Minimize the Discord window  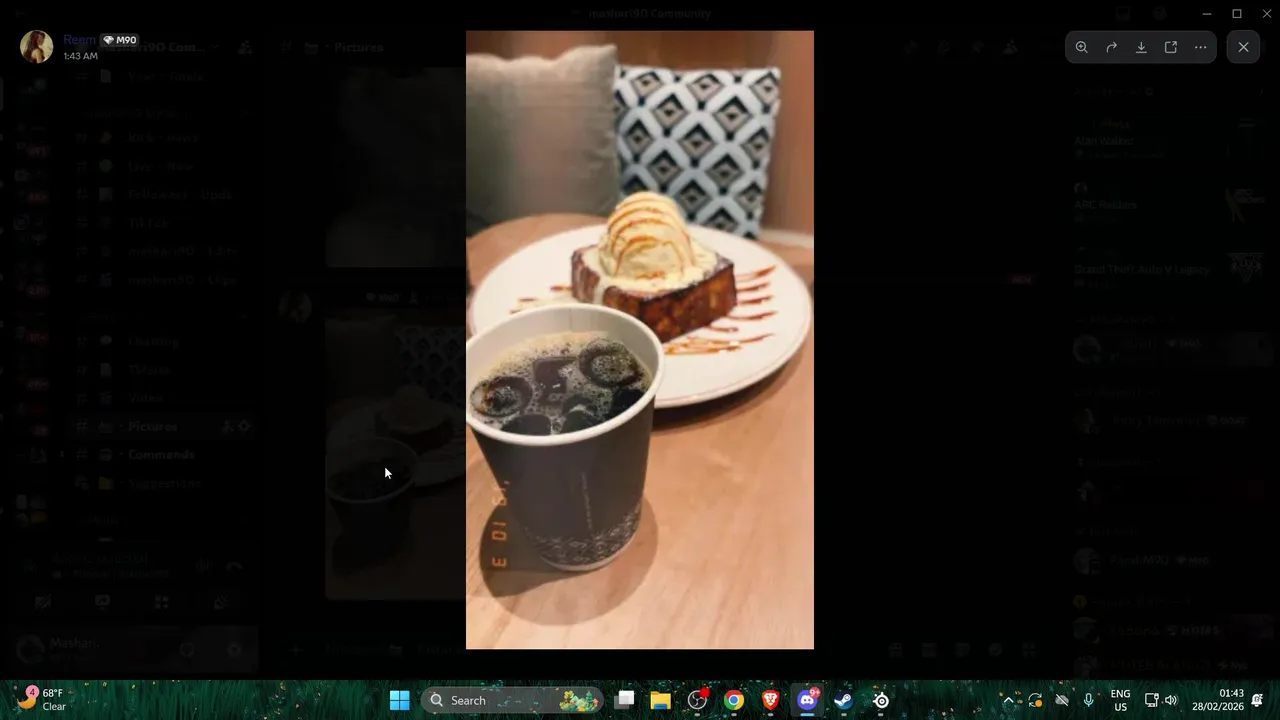(x=1208, y=13)
